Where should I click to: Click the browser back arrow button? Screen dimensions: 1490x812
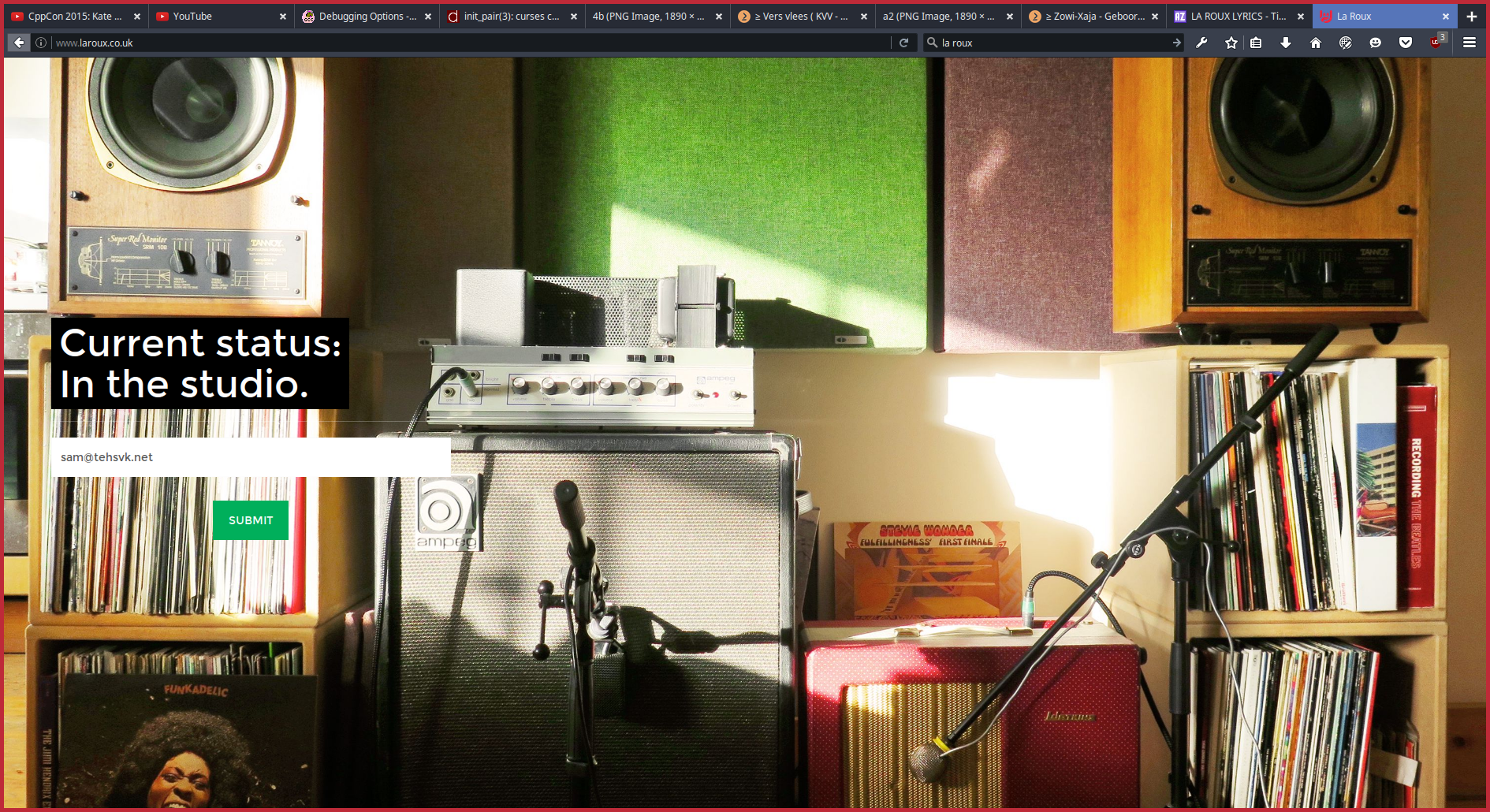tap(19, 43)
